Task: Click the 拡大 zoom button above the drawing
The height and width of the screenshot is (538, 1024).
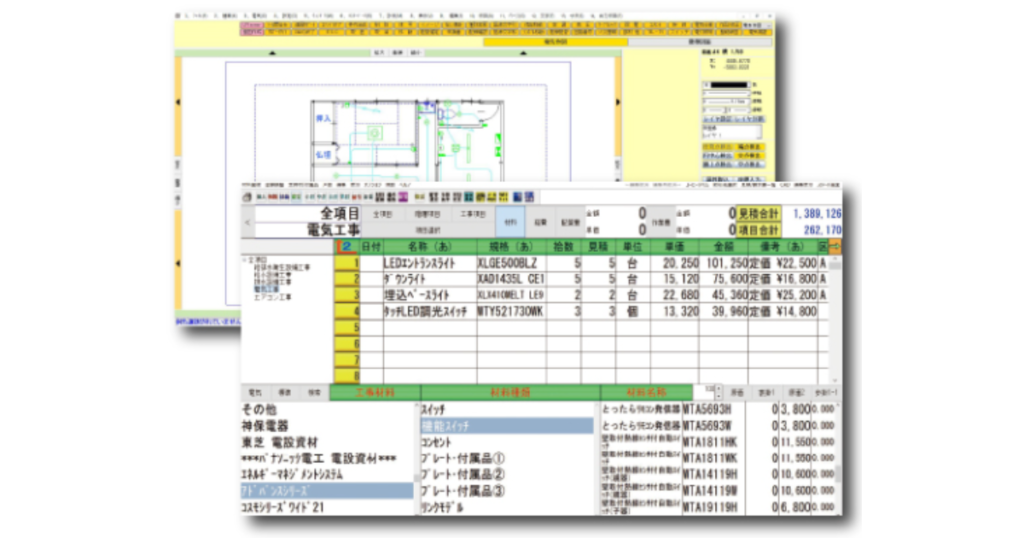Action: (379, 53)
